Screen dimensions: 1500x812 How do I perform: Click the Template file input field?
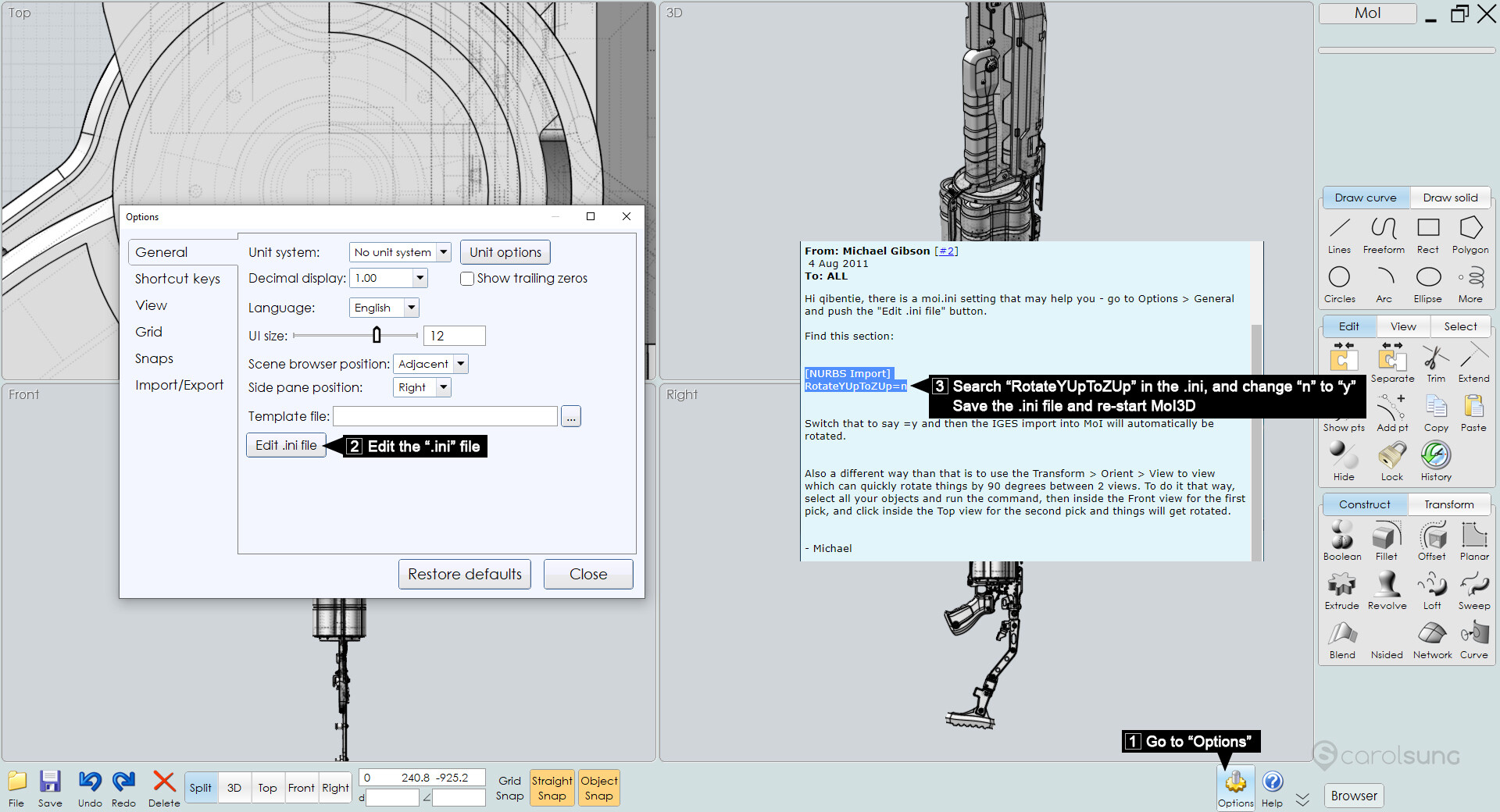point(445,416)
